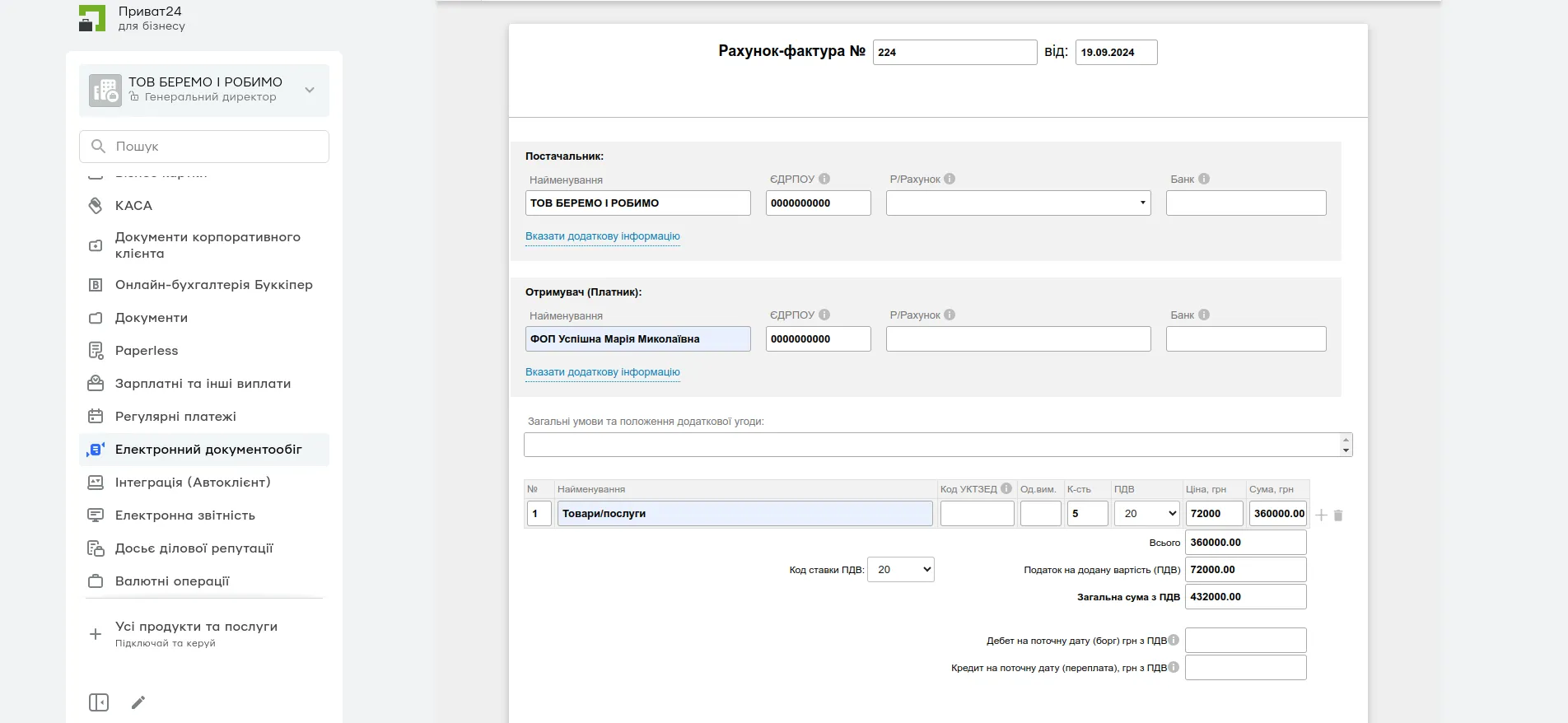Click the Пошук search field
Viewport: 1568px width, 723px height.
coord(204,147)
